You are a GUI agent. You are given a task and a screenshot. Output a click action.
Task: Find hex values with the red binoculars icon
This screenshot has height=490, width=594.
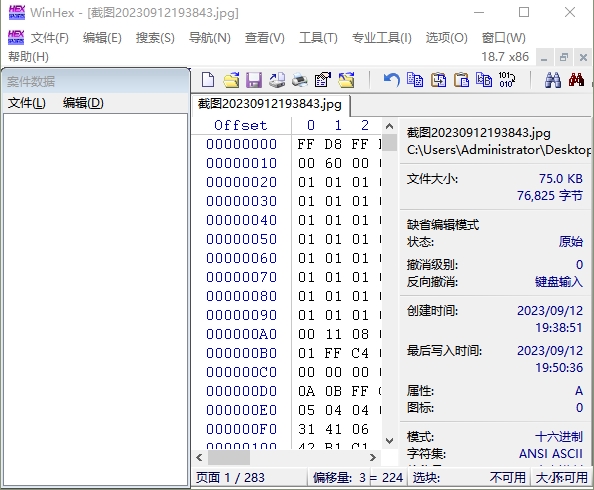(x=576, y=80)
